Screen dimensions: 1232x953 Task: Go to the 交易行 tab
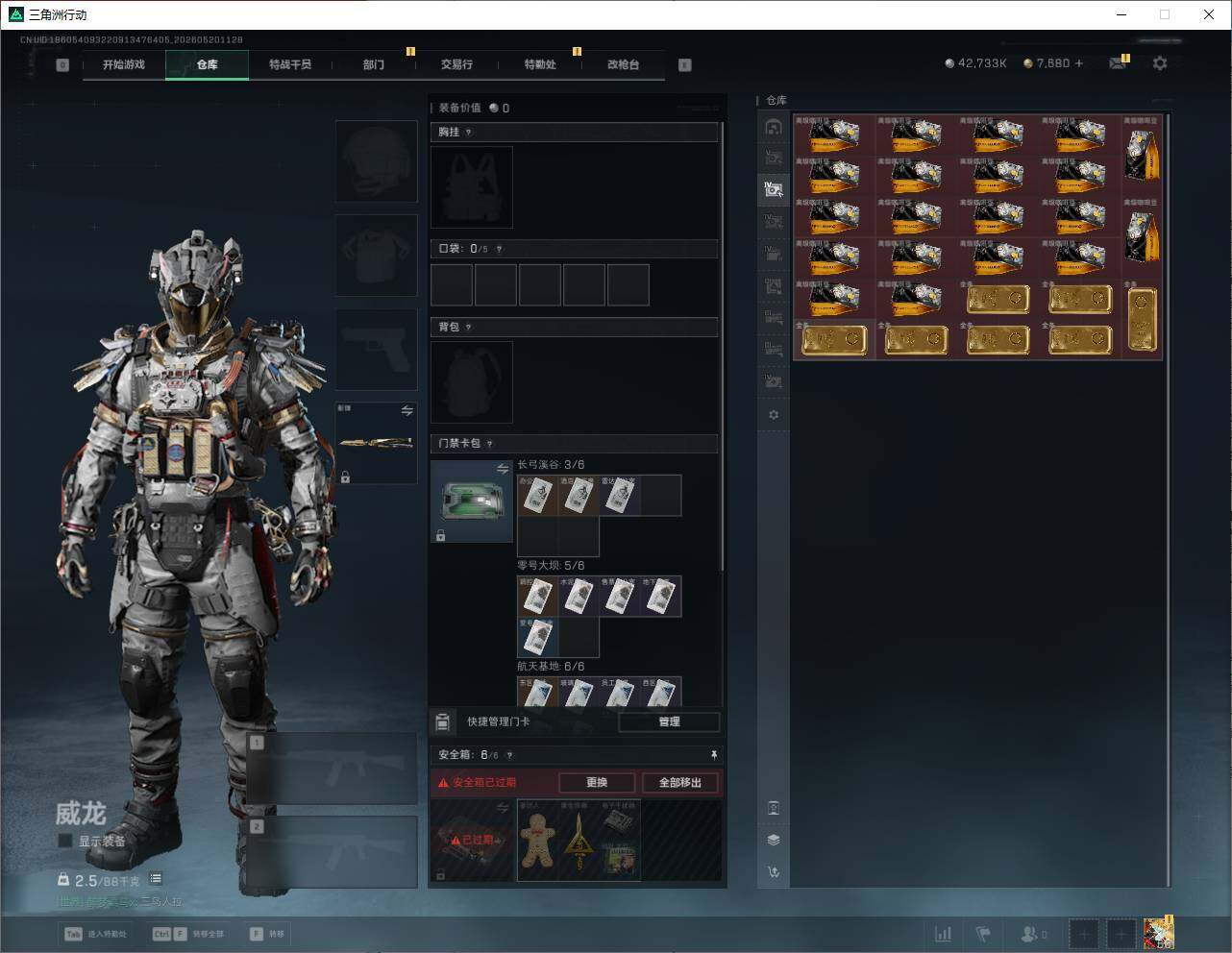[456, 64]
